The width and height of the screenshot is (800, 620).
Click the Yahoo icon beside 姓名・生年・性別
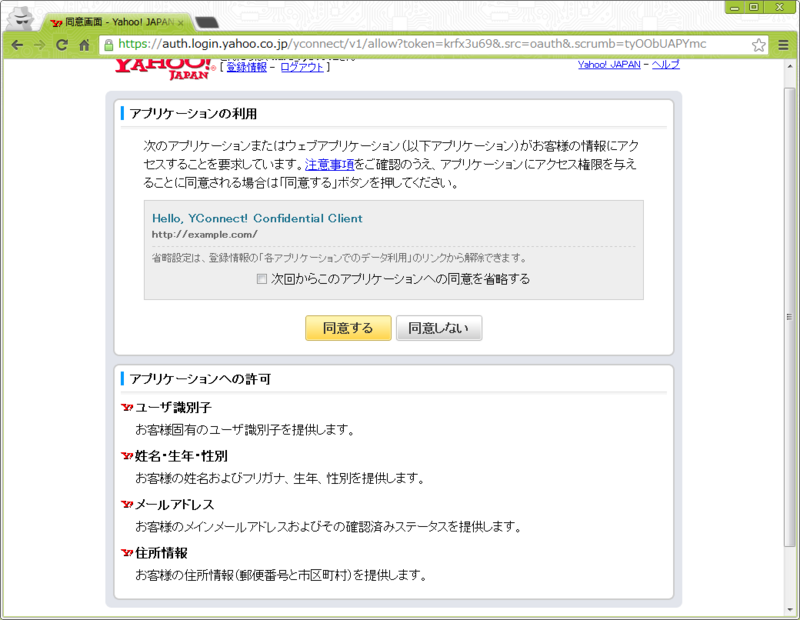127,456
